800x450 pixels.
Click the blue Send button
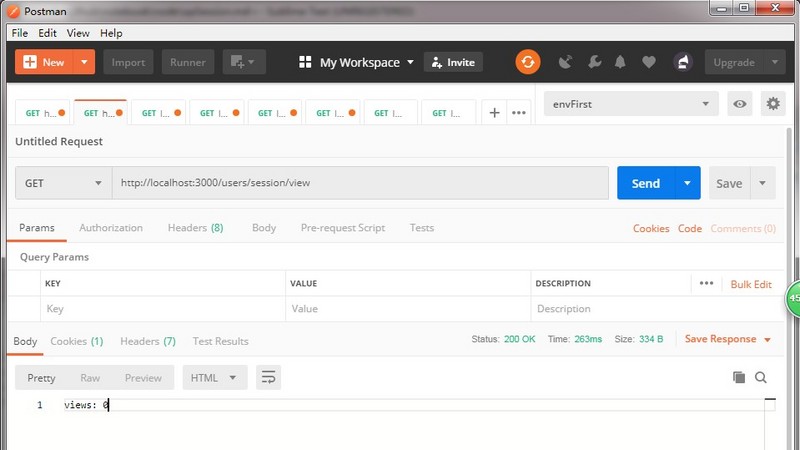[646, 183]
